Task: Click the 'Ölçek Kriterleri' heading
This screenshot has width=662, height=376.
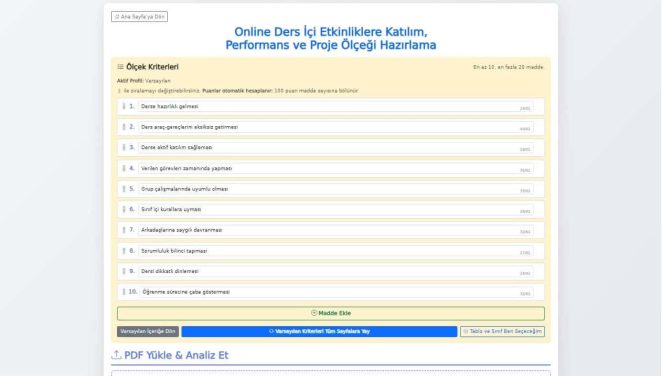Action: [152, 67]
